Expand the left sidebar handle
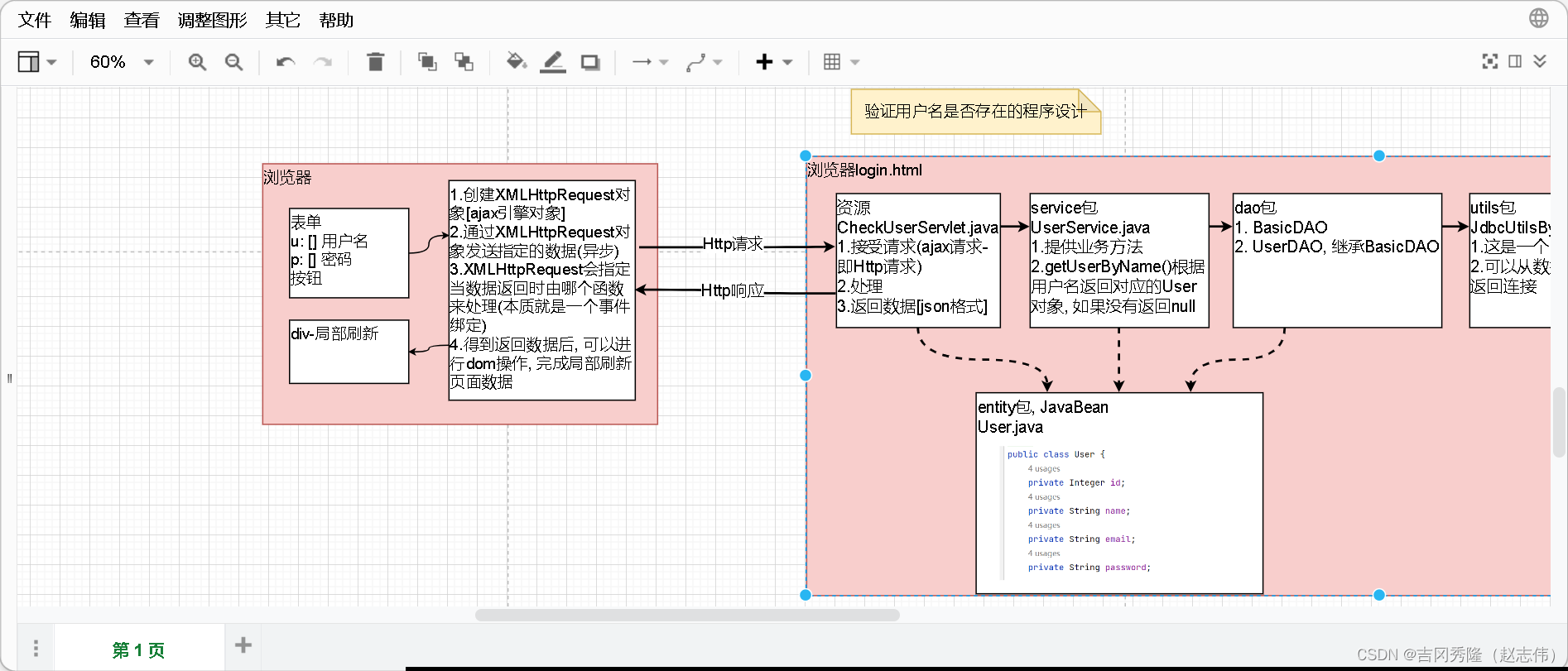Viewport: 1568px width, 671px height. (9, 378)
